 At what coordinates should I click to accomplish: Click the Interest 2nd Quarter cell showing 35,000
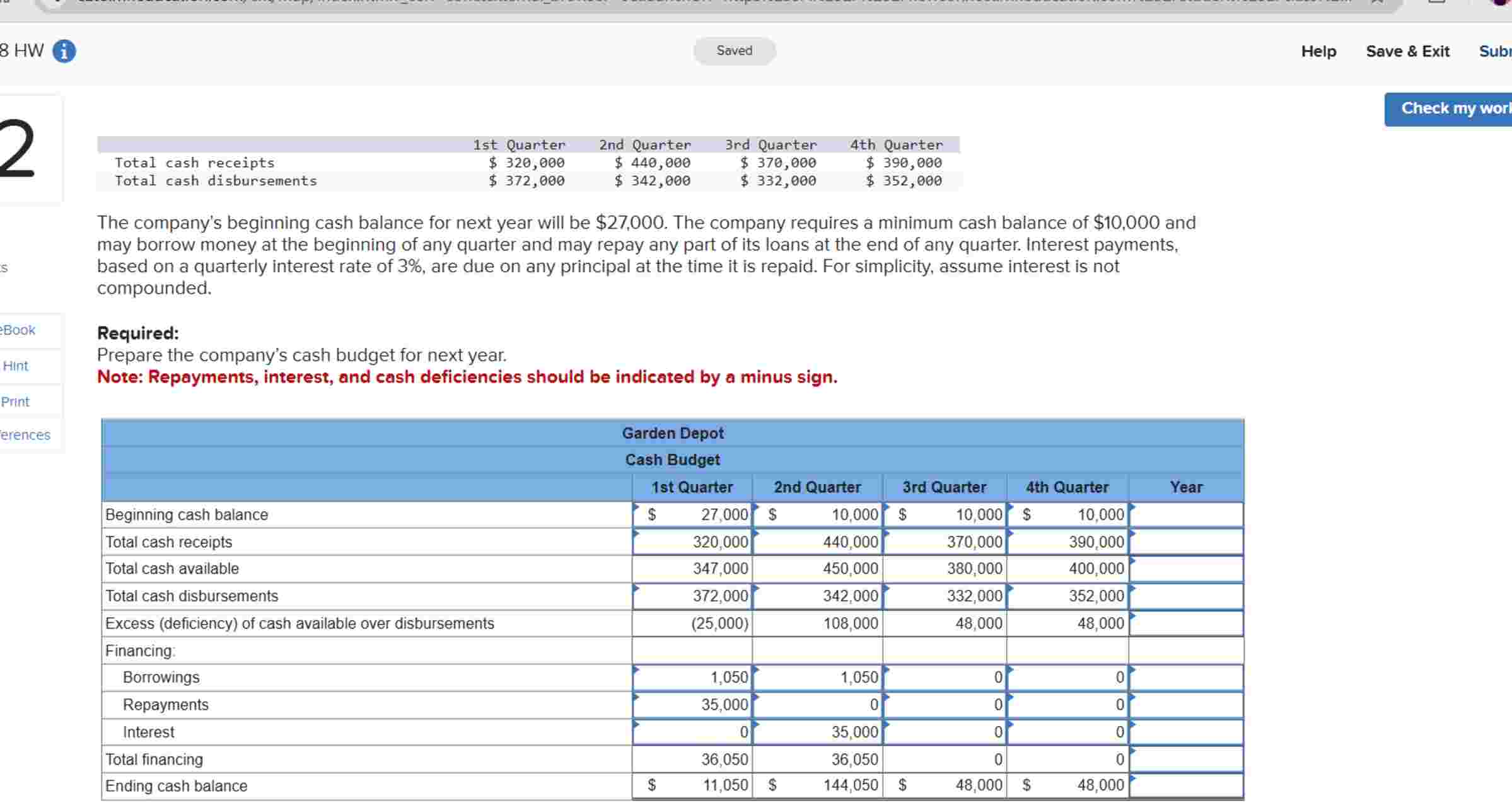[x=817, y=731]
